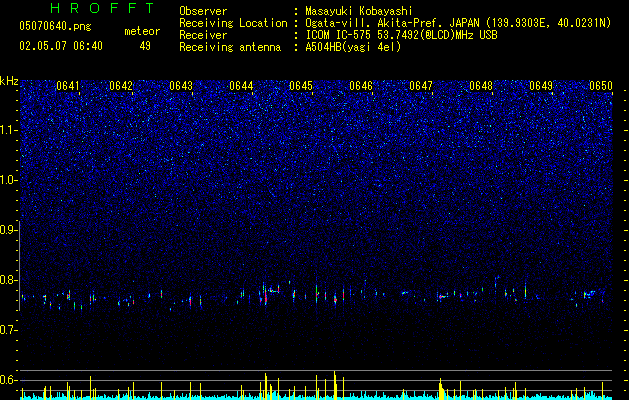This screenshot has width=629, height=400.
Task: Select the meteor count value 49
Action: tap(145, 46)
